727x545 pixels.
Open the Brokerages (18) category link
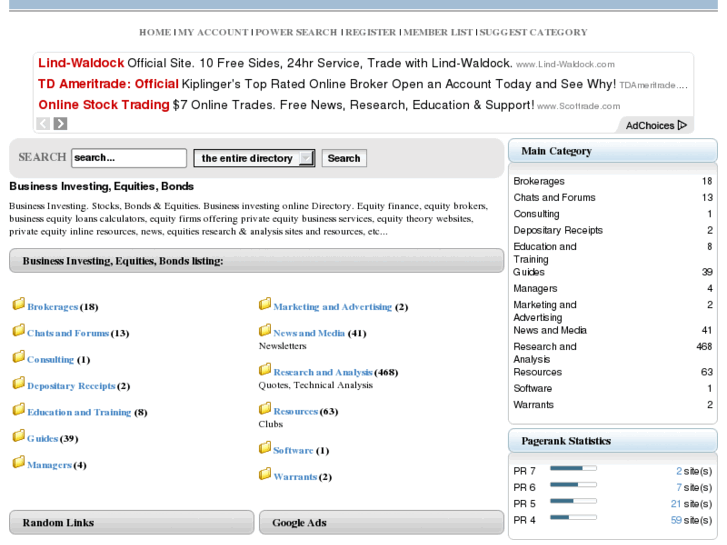[52, 307]
